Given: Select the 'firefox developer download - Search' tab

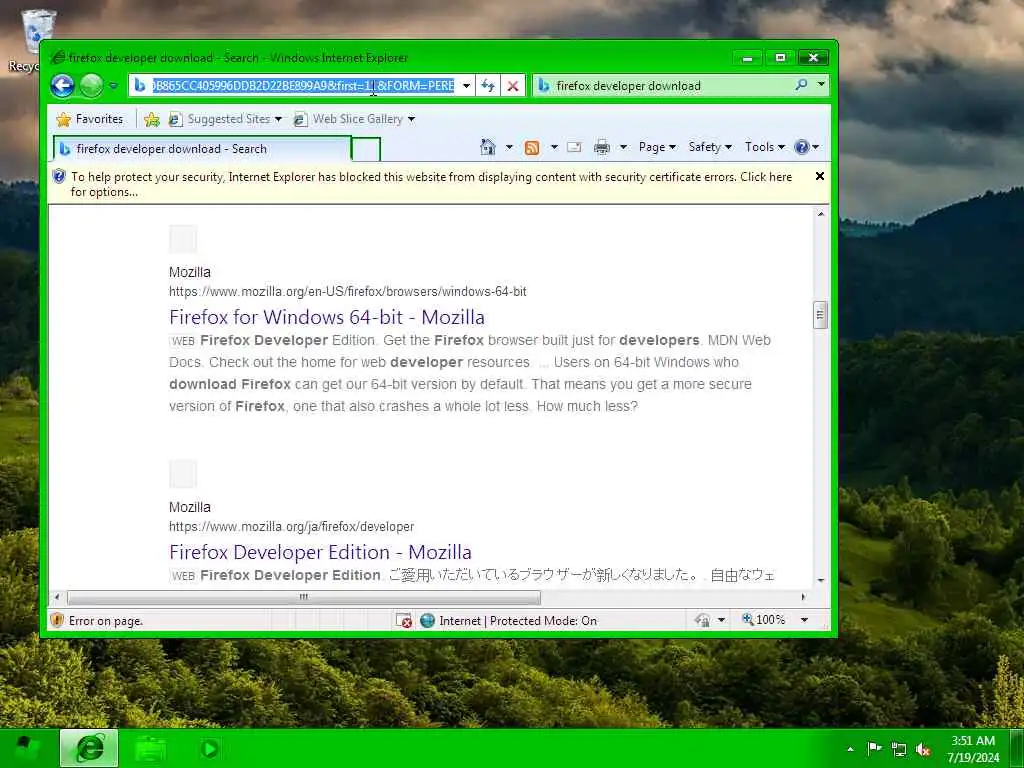Looking at the screenshot, I should point(202,149).
